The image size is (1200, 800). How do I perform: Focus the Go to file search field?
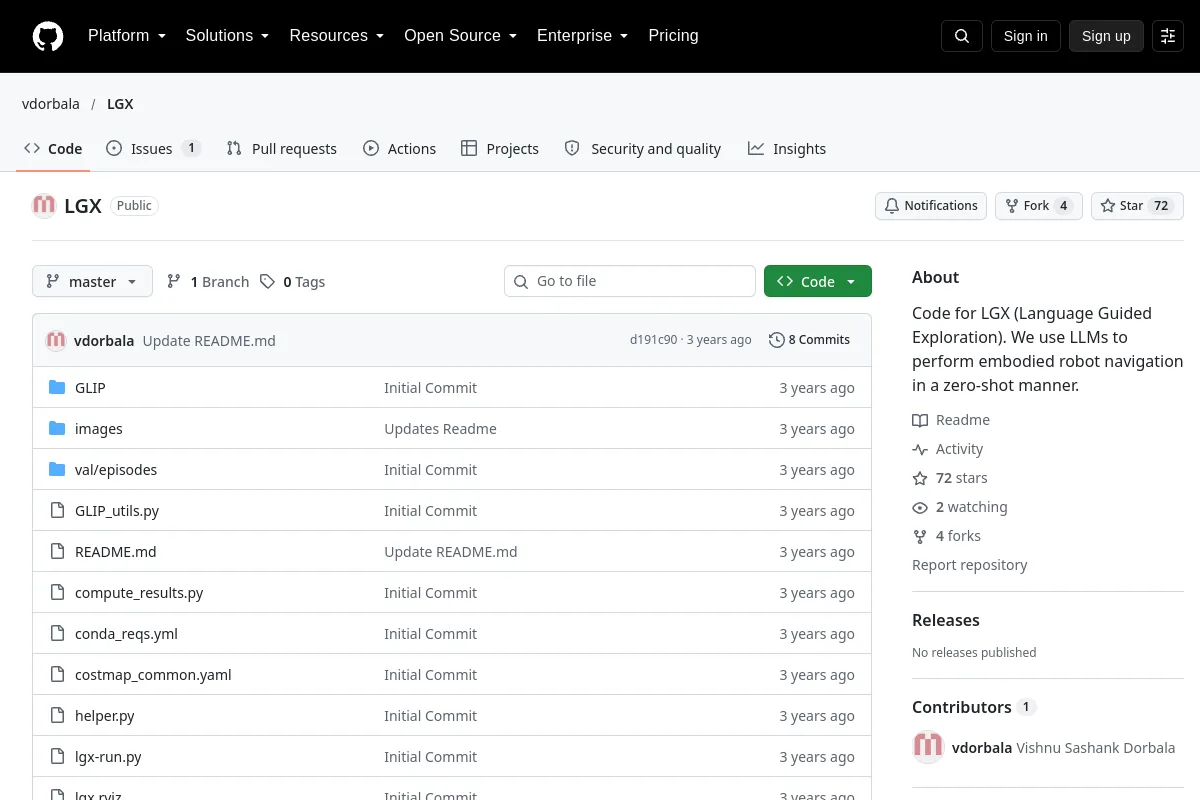point(630,281)
